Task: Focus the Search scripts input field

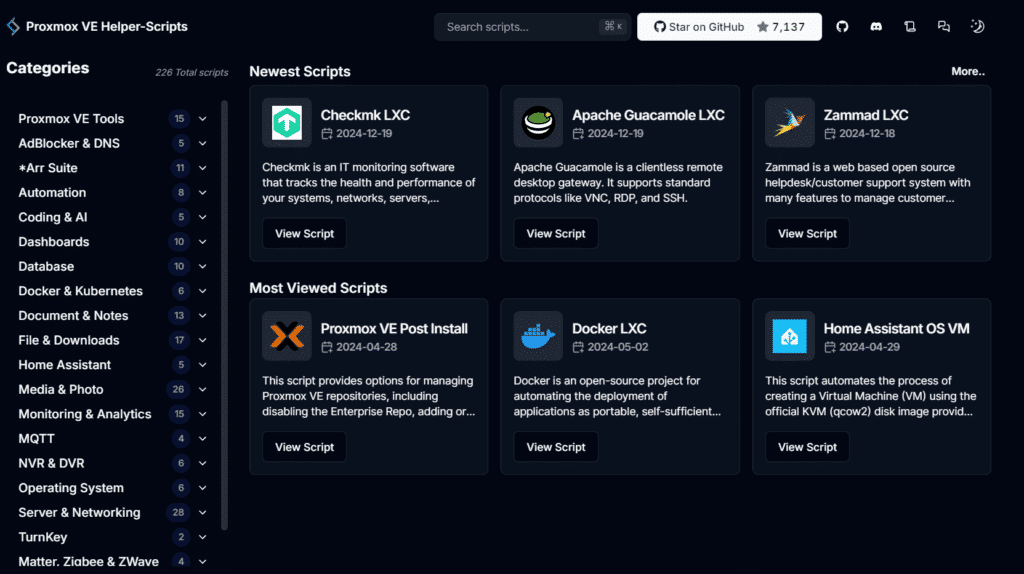Action: coord(532,27)
